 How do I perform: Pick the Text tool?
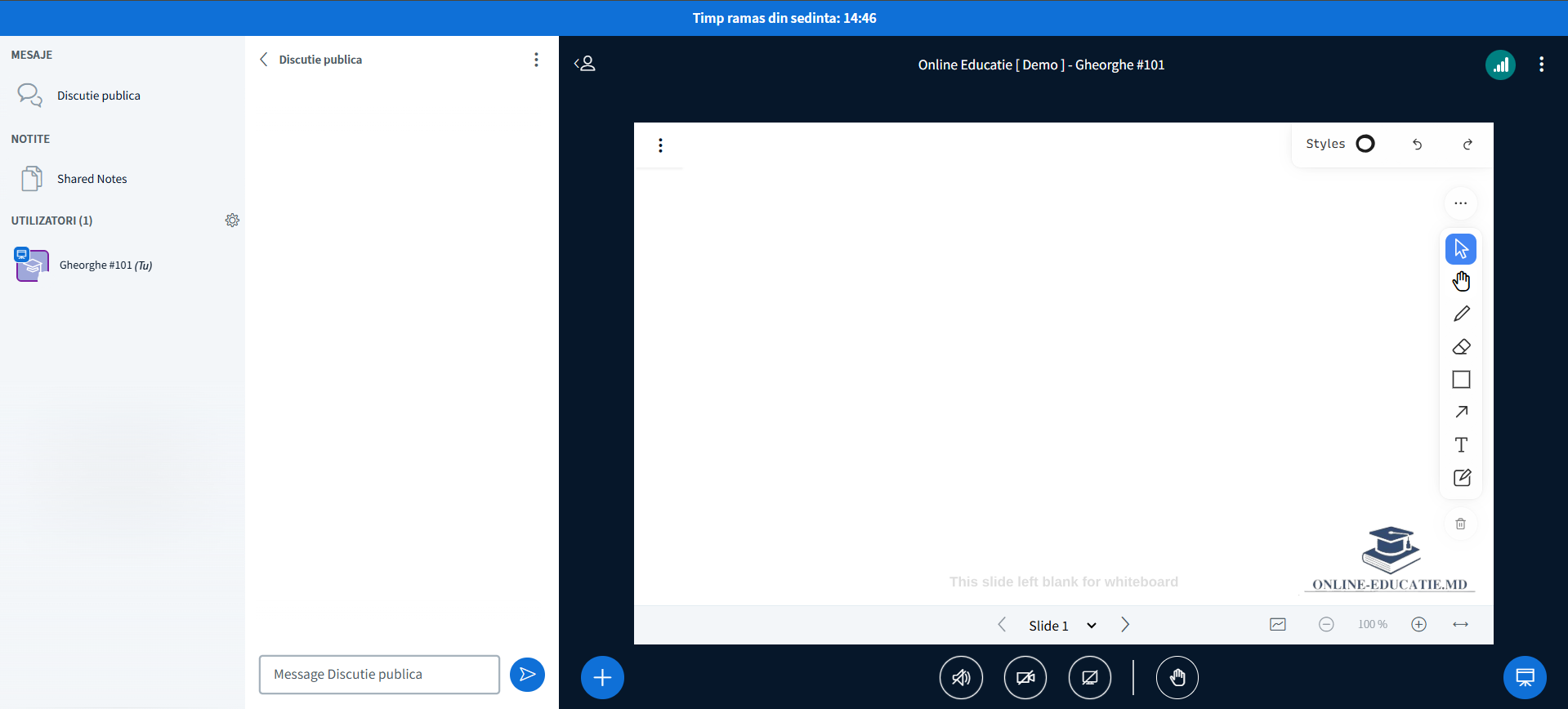pyautogui.click(x=1461, y=445)
